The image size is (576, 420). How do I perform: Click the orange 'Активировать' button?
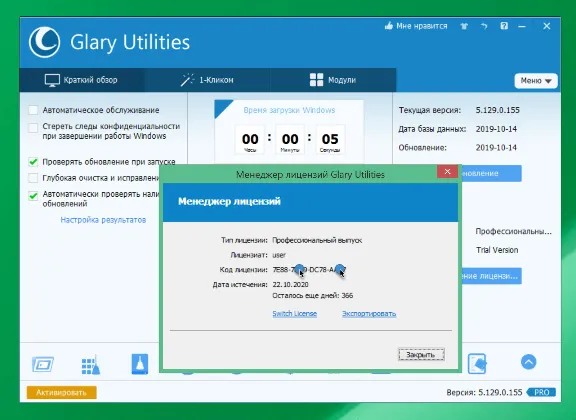click(x=62, y=392)
